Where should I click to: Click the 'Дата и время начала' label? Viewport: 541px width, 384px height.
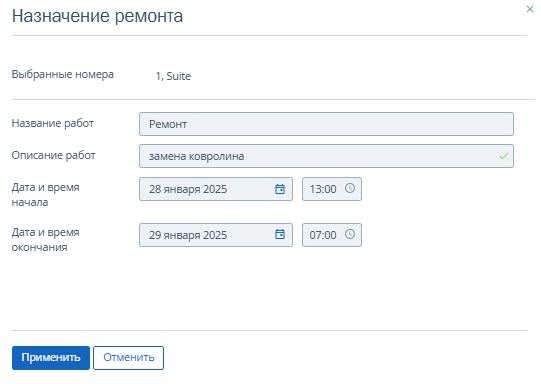[x=46, y=195]
